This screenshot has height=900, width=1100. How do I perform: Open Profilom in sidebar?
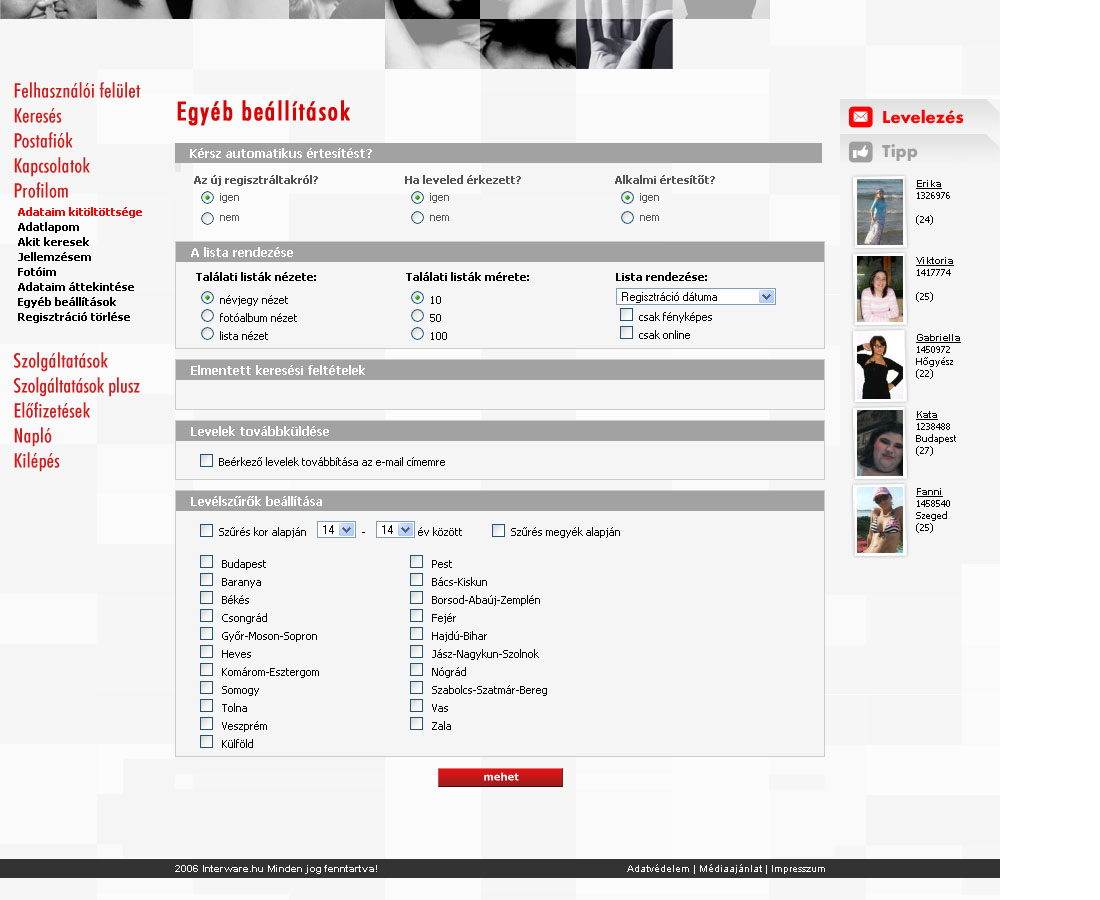click(x=41, y=191)
